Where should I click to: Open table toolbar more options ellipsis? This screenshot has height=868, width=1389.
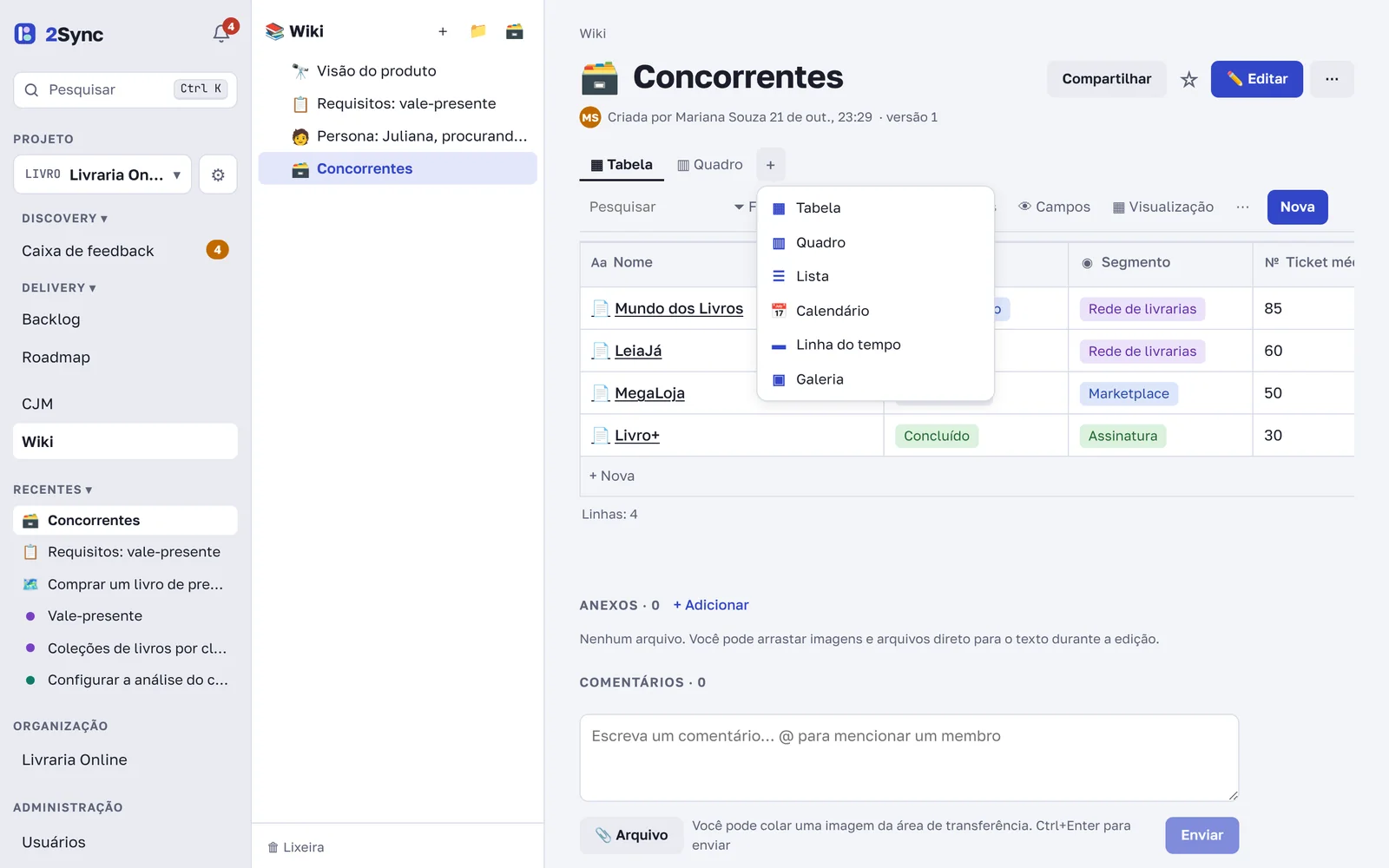tap(1242, 207)
